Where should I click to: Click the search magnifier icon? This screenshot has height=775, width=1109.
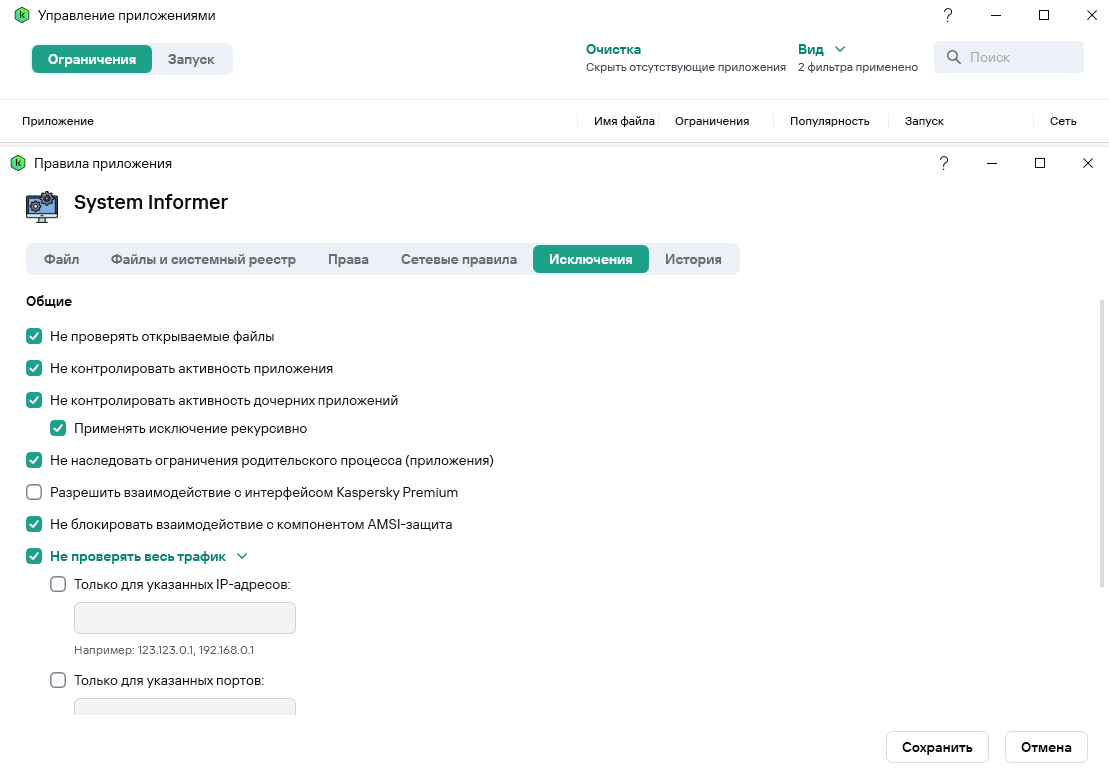(x=953, y=57)
